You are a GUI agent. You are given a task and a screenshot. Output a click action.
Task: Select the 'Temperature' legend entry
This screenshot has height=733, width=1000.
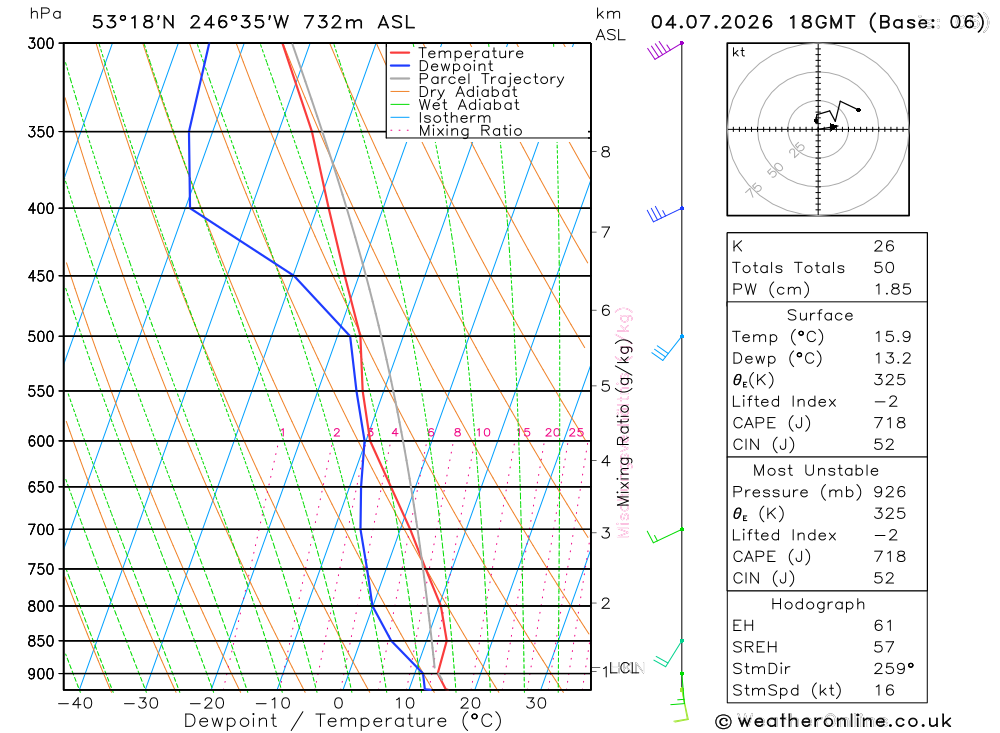pyautogui.click(x=471, y=53)
